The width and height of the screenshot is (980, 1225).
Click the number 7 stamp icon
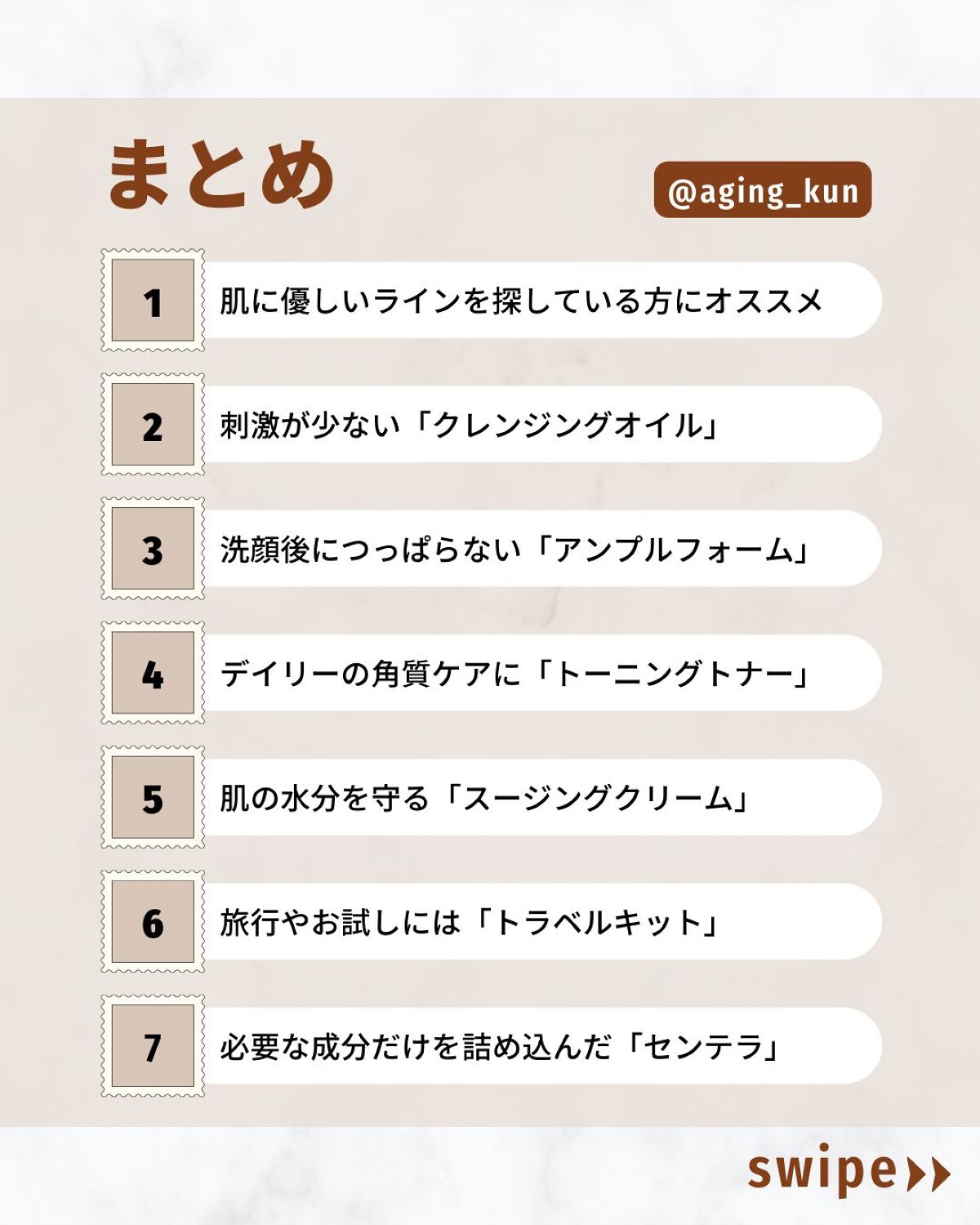click(153, 1046)
